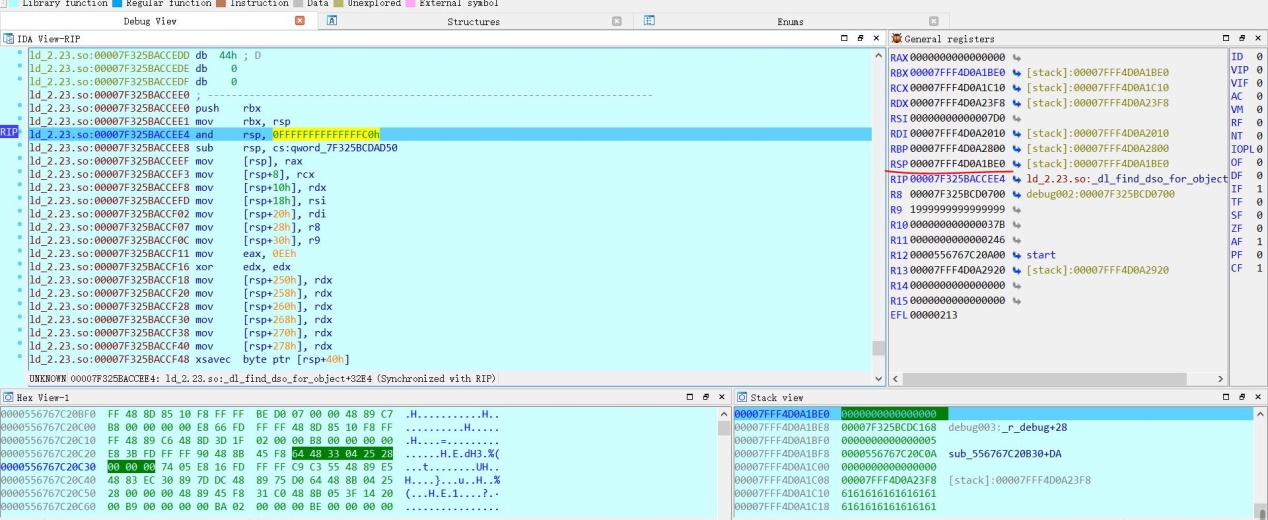This screenshot has height=520, width=1268.
Task: Toggle breakpoint dot on xor edx, edx line
Action: (20, 266)
